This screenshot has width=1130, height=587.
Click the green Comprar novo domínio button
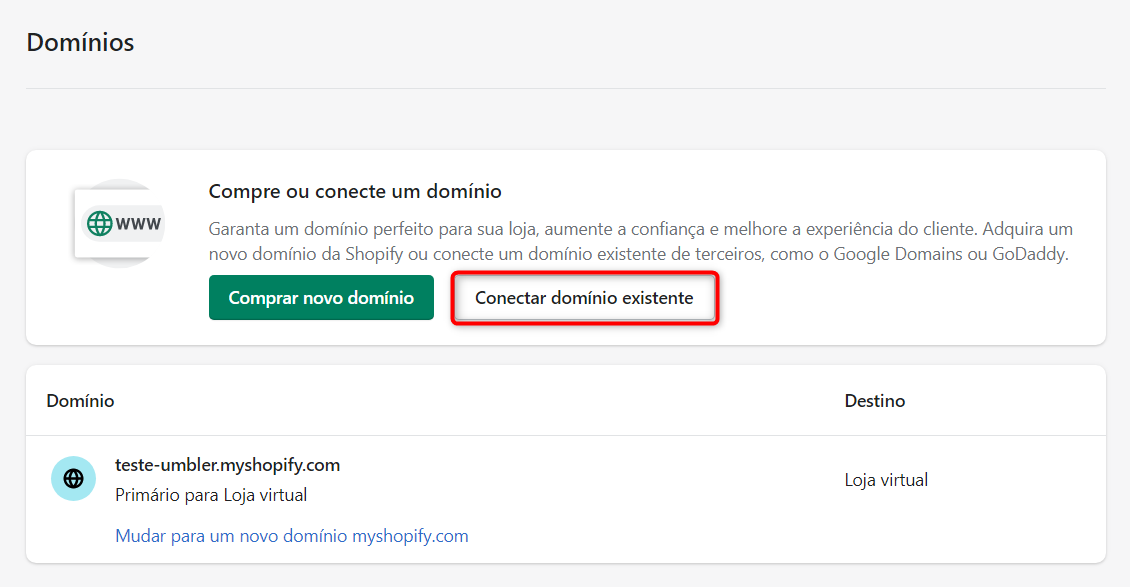pos(321,298)
